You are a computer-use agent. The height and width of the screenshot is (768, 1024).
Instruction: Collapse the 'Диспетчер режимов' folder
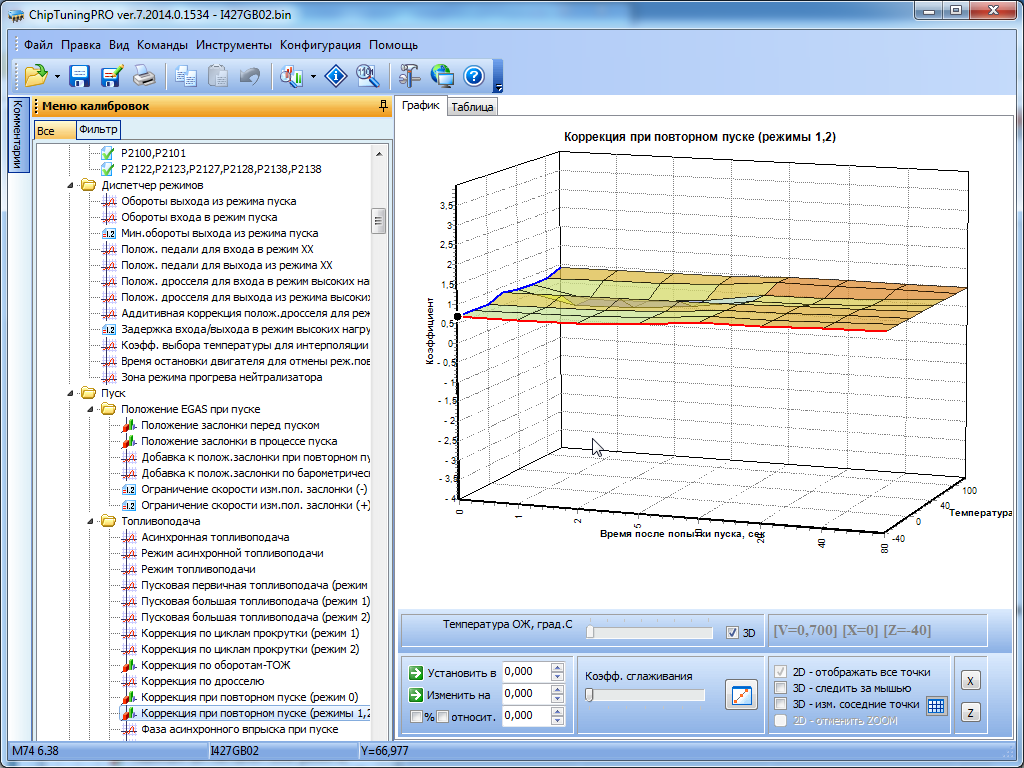pos(71,185)
